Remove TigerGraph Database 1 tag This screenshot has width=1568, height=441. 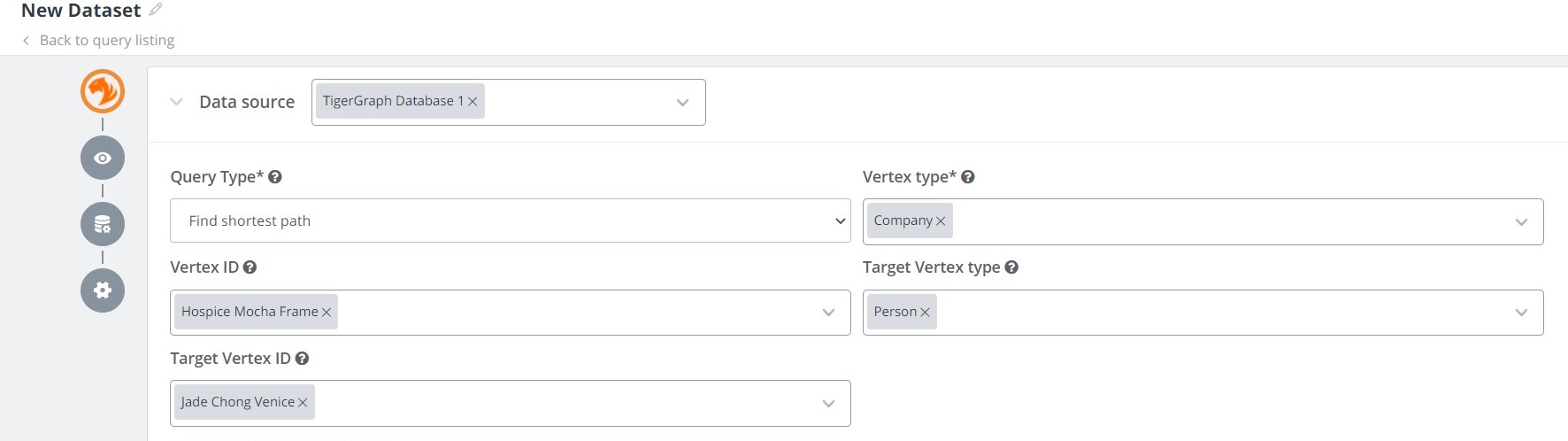click(x=473, y=102)
